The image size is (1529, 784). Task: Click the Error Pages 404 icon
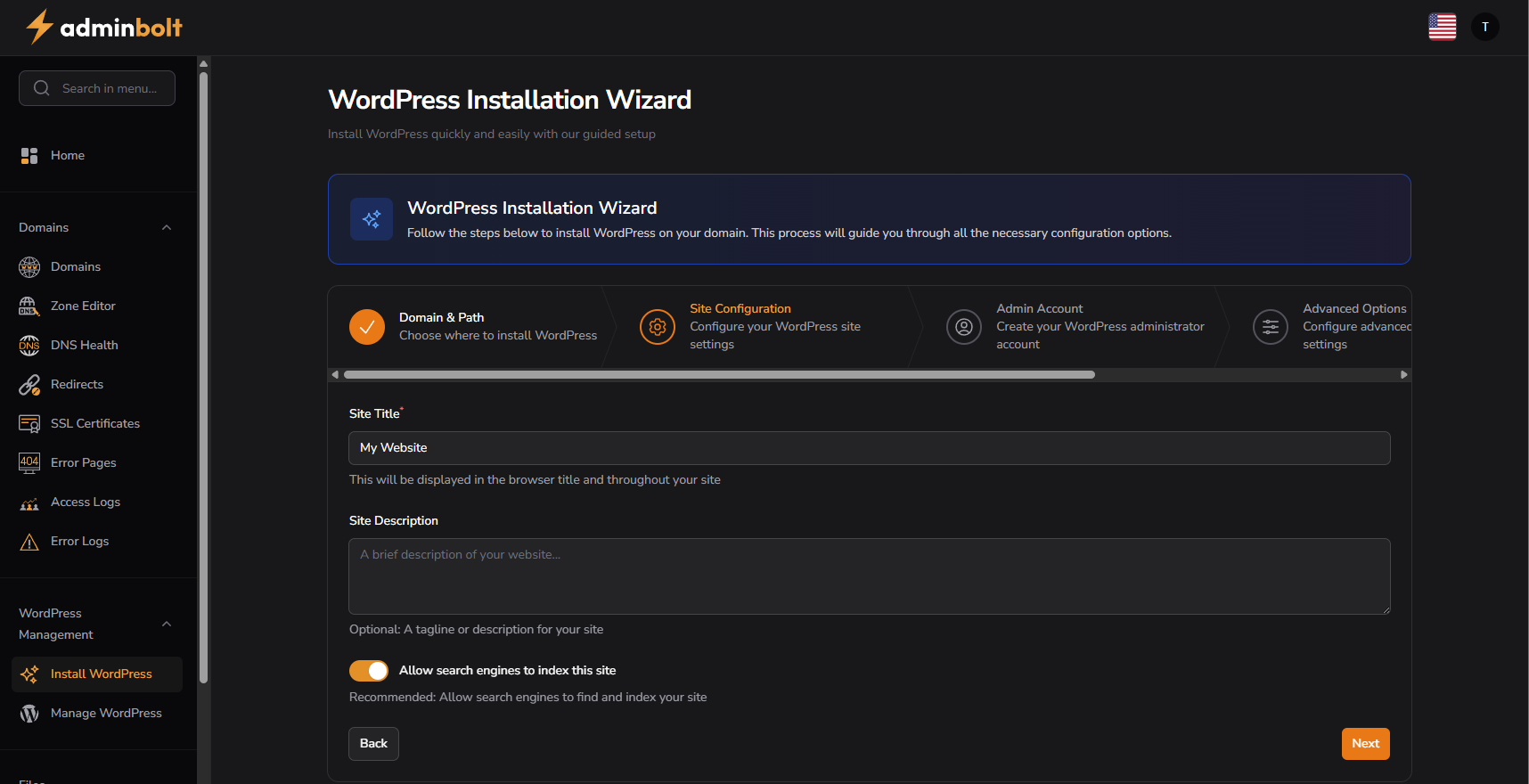[29, 463]
